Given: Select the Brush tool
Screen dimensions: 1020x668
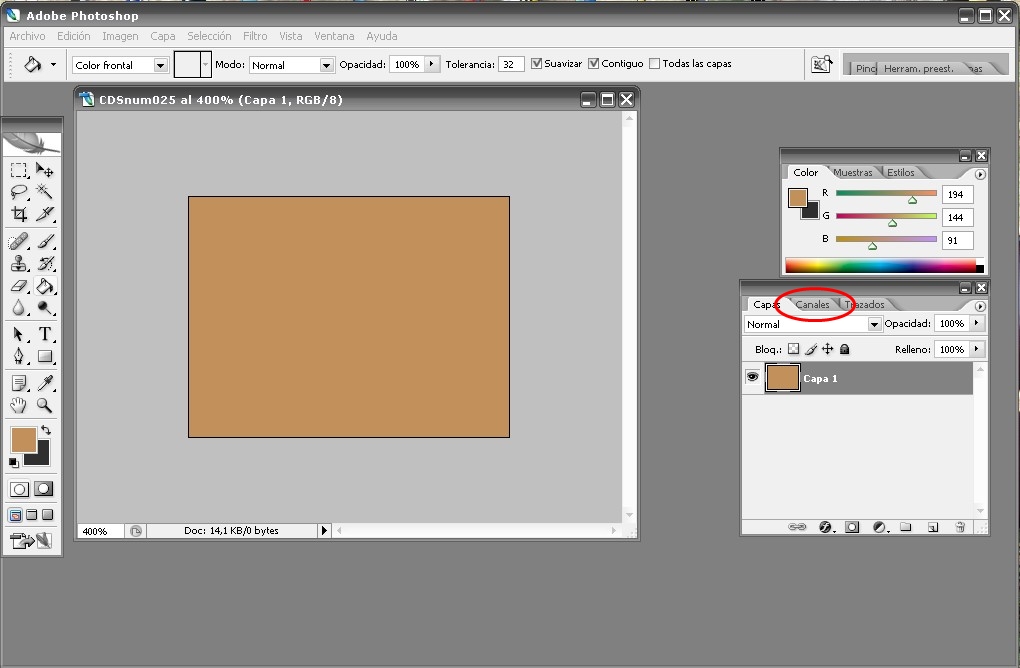Looking at the screenshot, I should pyautogui.click(x=44, y=241).
